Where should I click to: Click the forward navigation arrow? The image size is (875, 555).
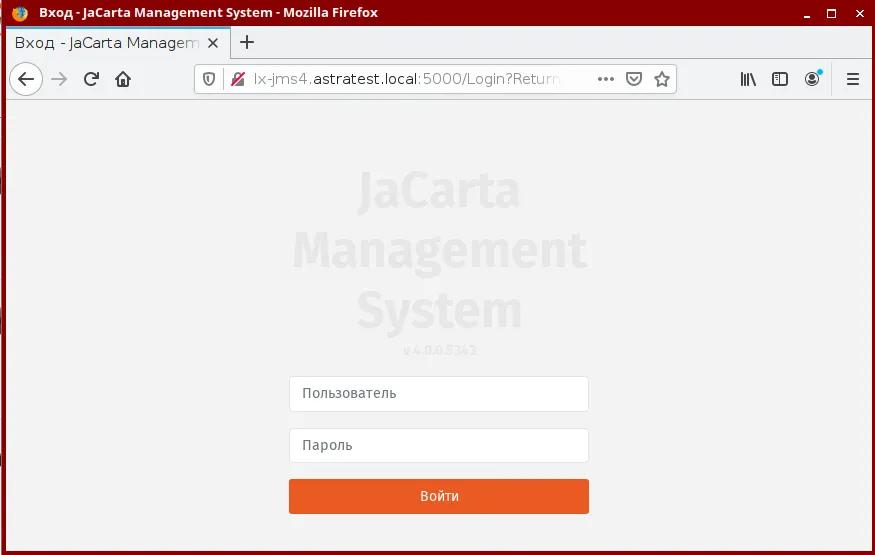tap(59, 79)
